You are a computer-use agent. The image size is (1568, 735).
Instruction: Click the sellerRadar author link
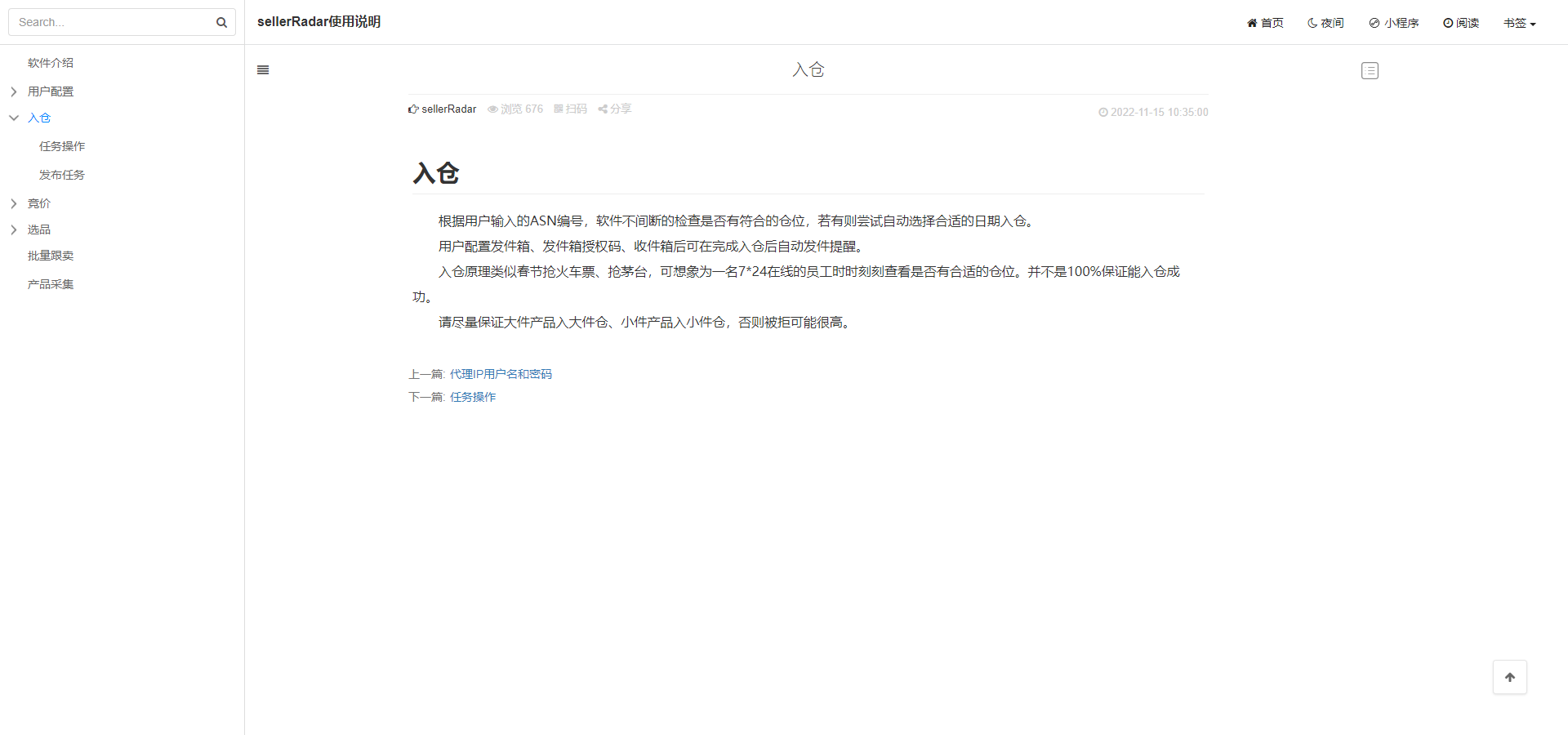tap(442, 109)
